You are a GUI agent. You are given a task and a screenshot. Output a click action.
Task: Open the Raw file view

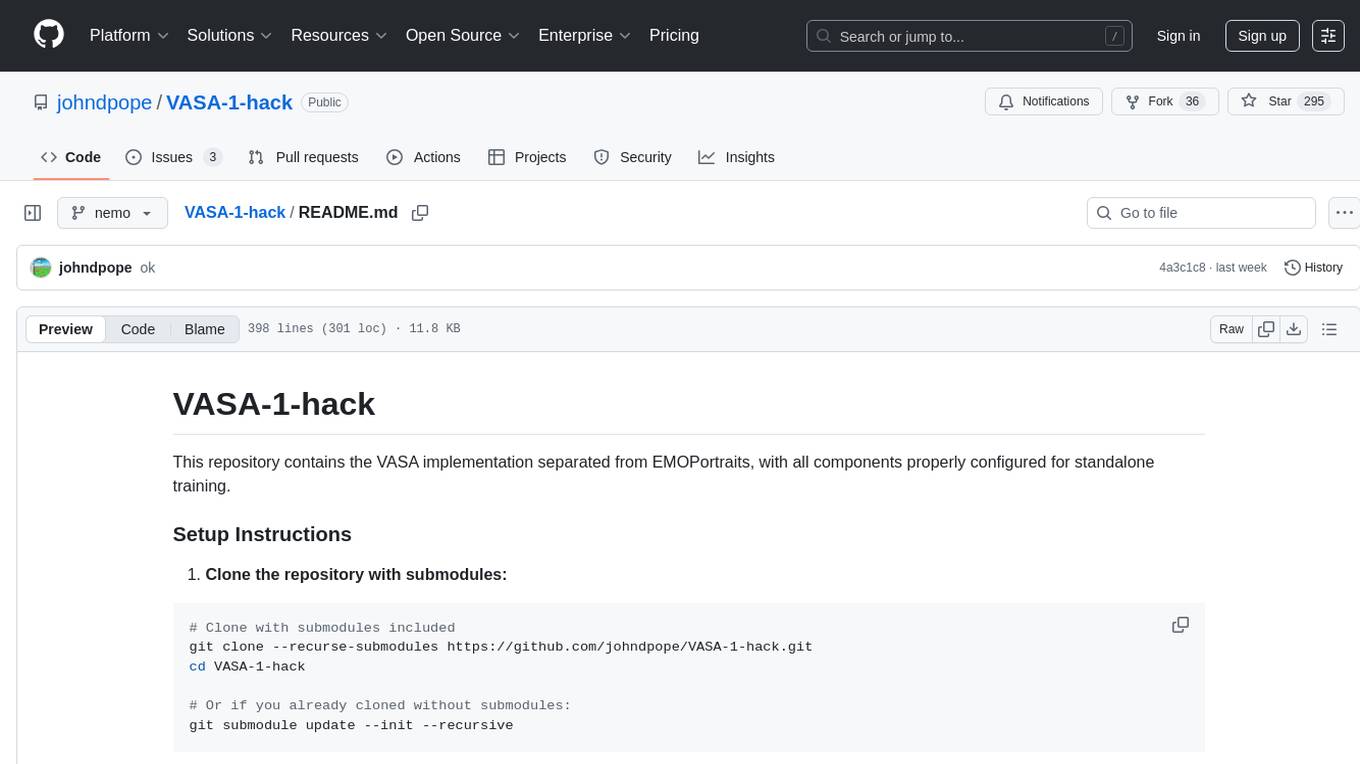[1231, 329]
